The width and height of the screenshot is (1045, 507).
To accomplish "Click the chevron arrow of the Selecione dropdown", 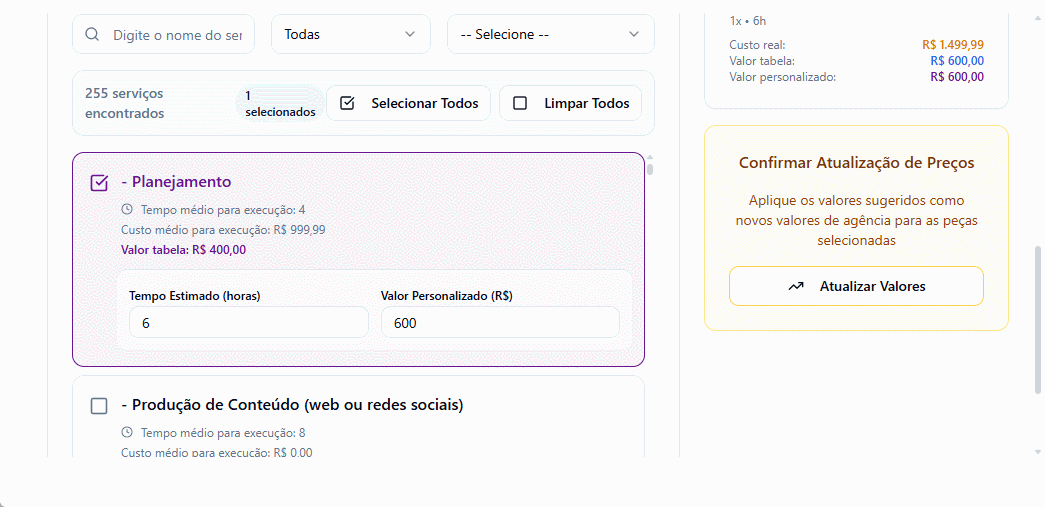I will [634, 34].
